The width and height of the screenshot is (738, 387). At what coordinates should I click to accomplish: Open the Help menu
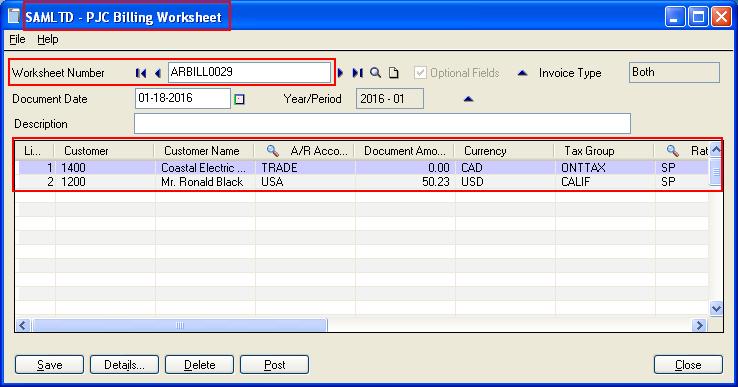coord(48,40)
